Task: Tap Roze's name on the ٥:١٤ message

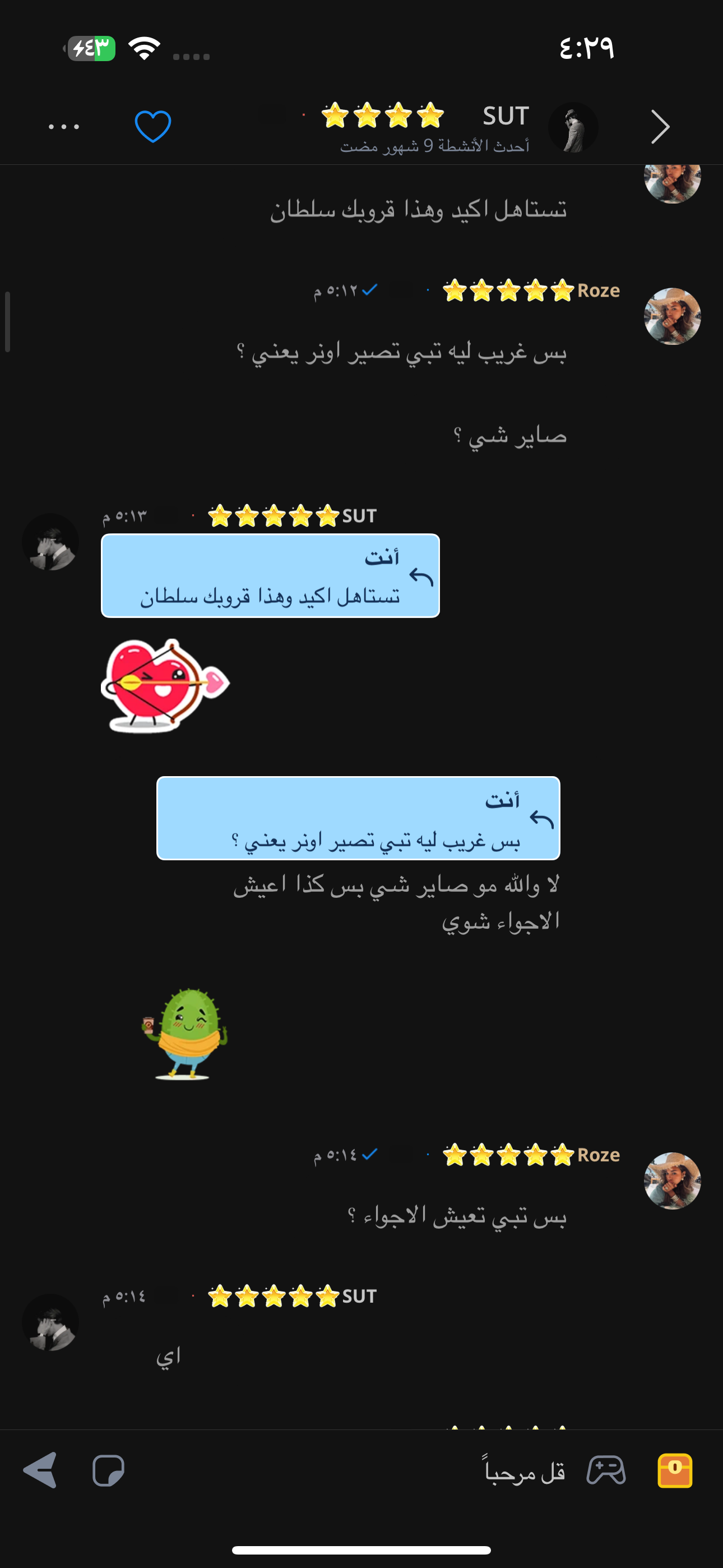Action: pyautogui.click(x=598, y=1155)
